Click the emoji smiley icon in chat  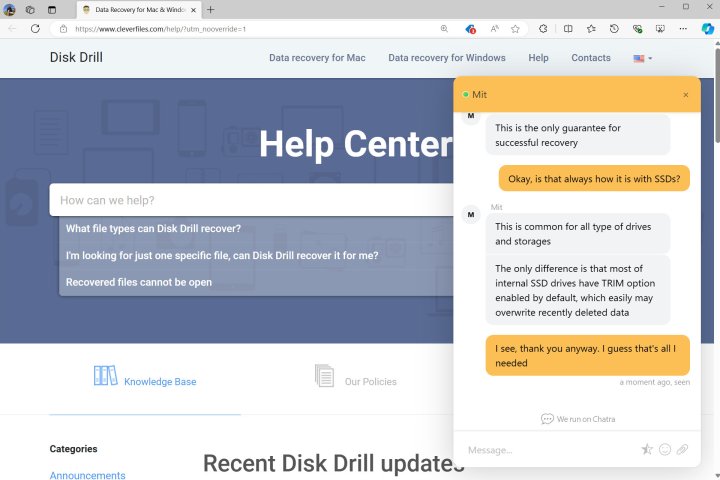pyautogui.click(x=665, y=450)
